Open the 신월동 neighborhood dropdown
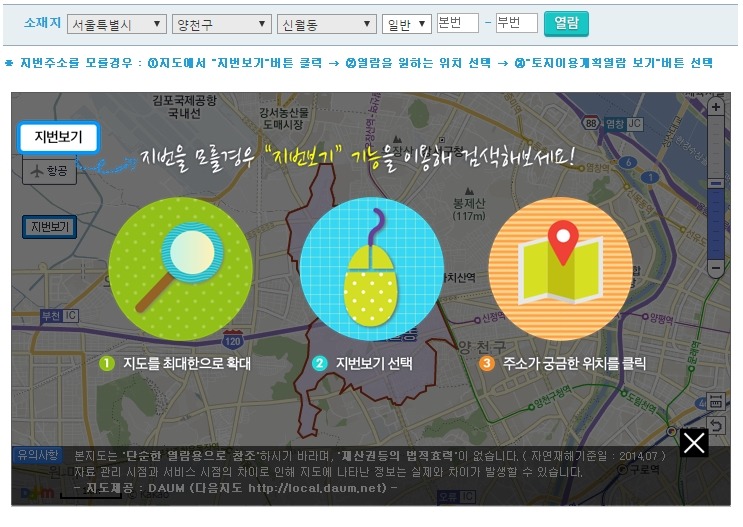The height and width of the screenshot is (527, 743). 326,24
